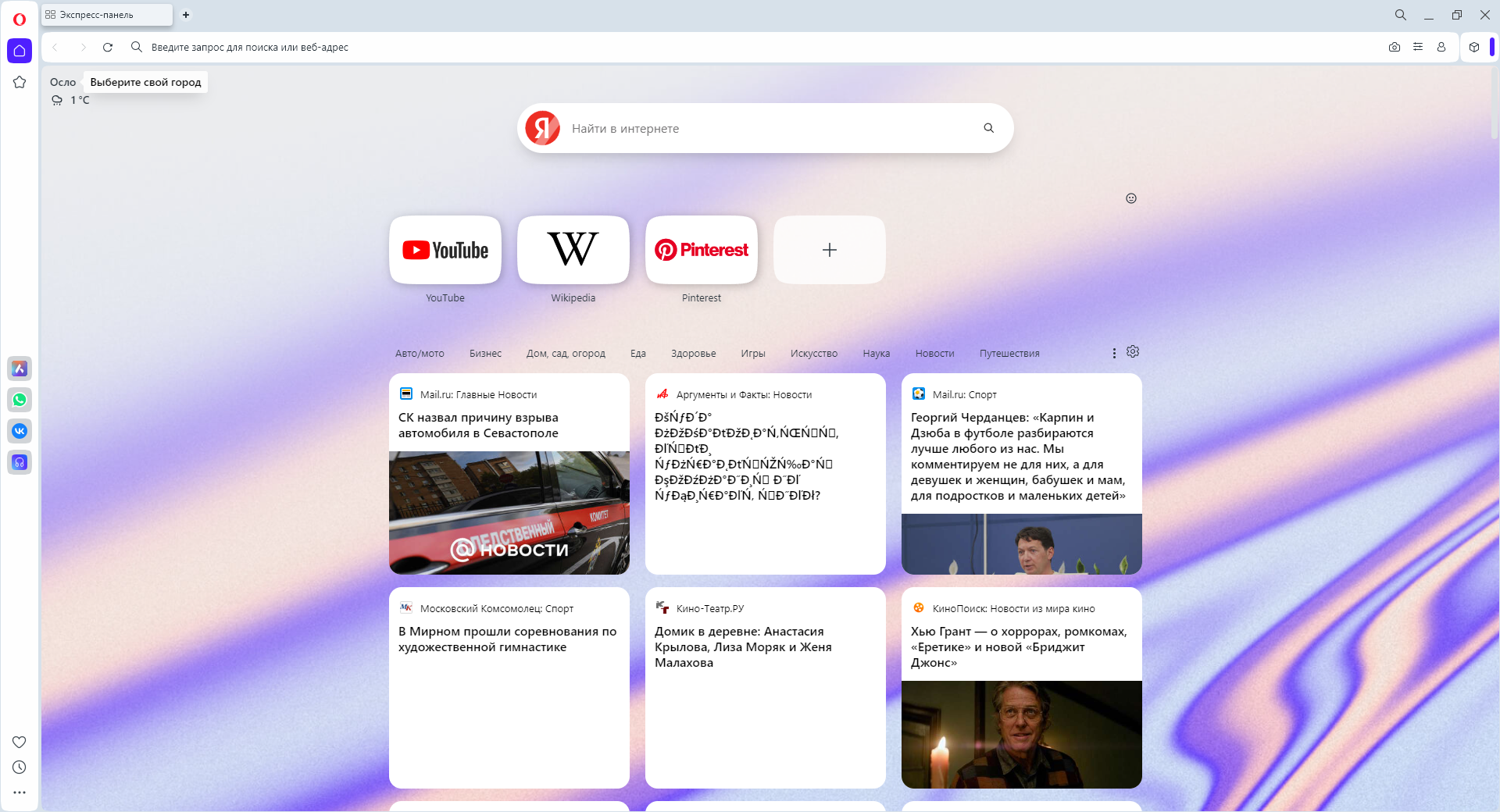Select the Экспресс-панель tab

(107, 15)
